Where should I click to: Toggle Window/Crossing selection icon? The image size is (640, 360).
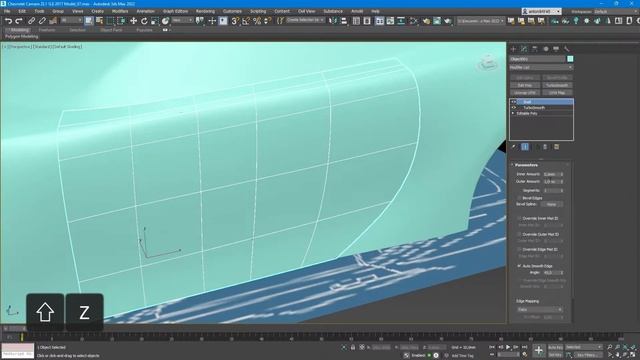tap(121, 21)
